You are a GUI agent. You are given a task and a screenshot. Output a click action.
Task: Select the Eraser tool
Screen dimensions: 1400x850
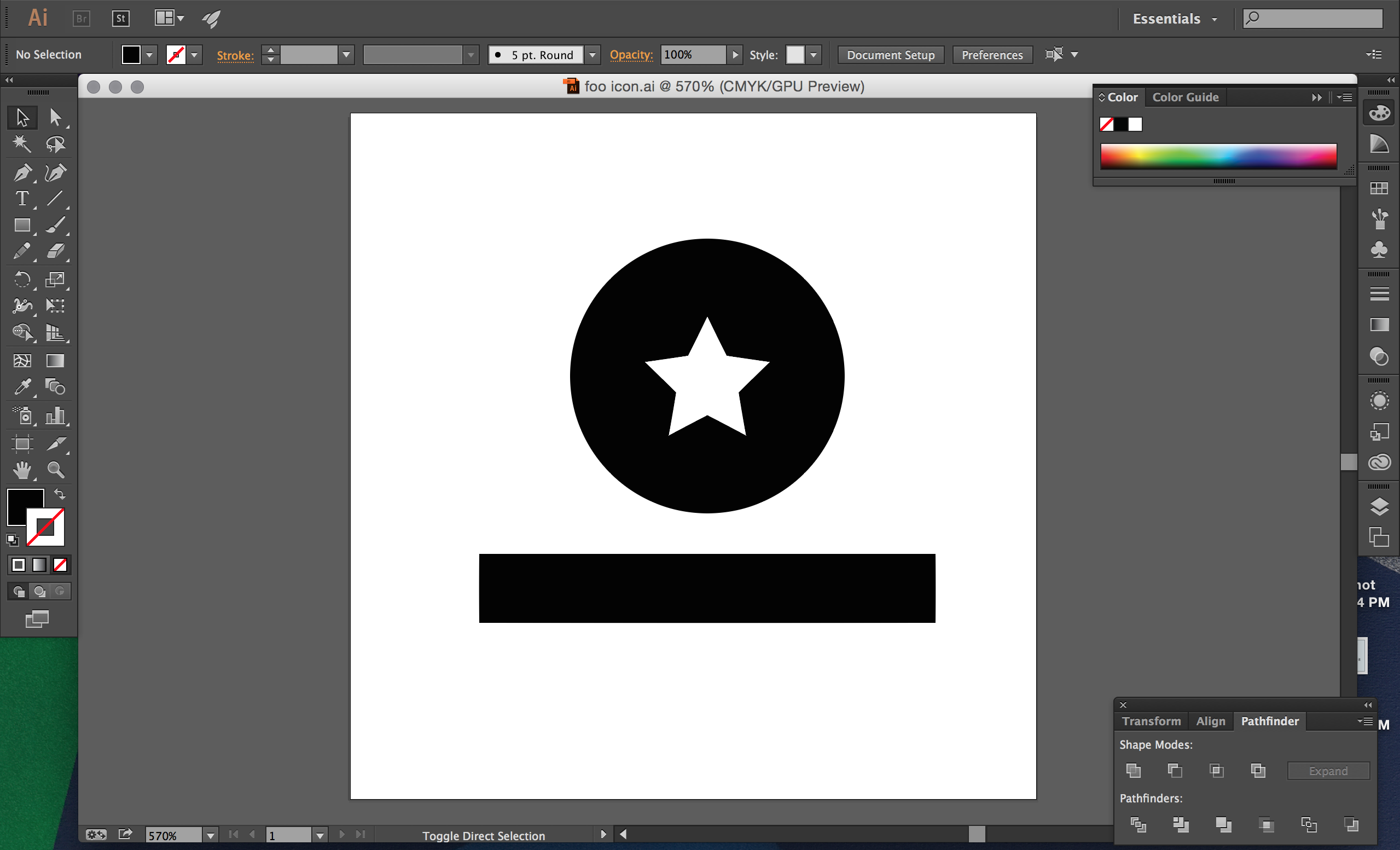tap(55, 251)
